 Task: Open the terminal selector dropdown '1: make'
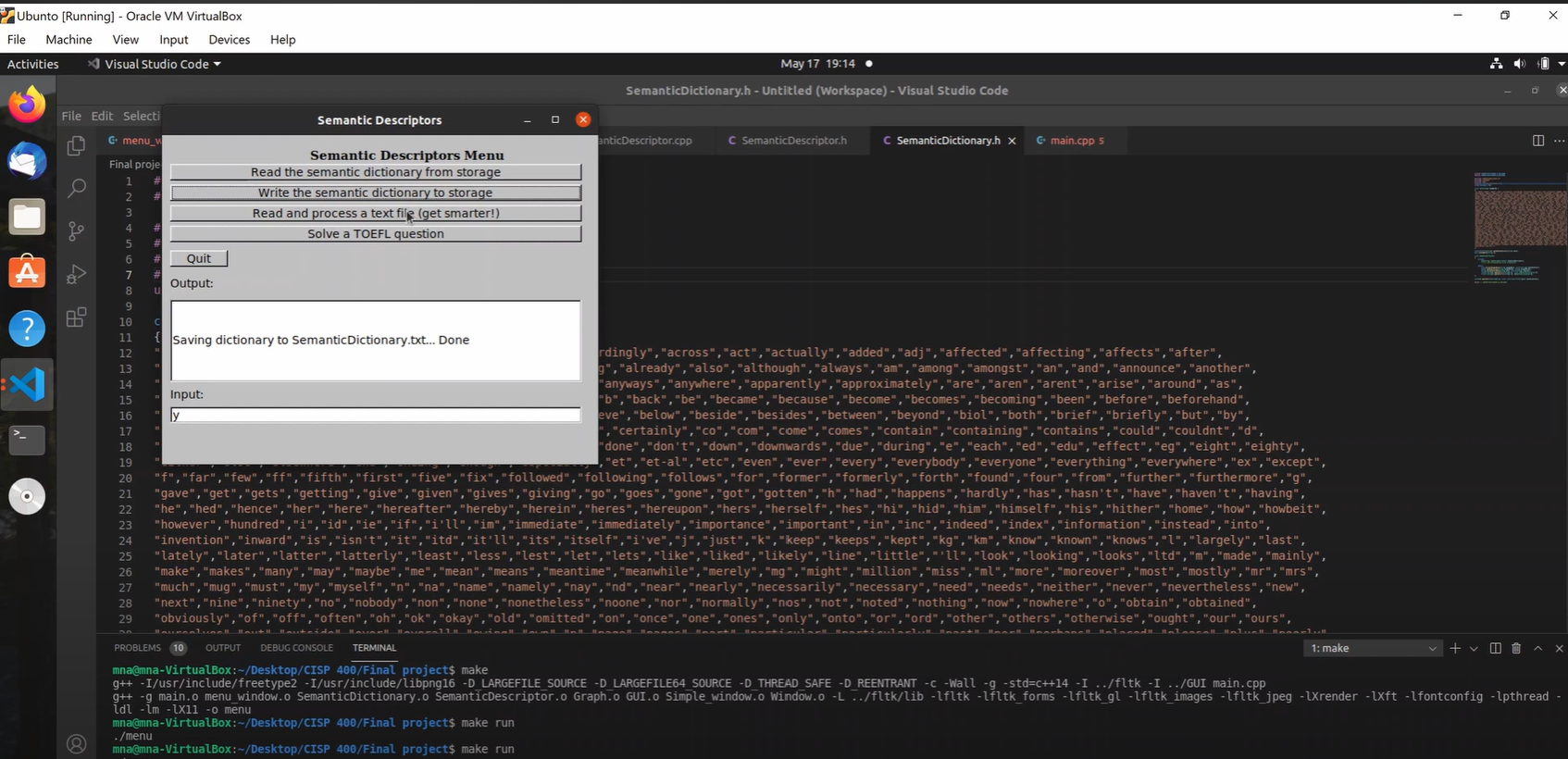click(x=1372, y=648)
